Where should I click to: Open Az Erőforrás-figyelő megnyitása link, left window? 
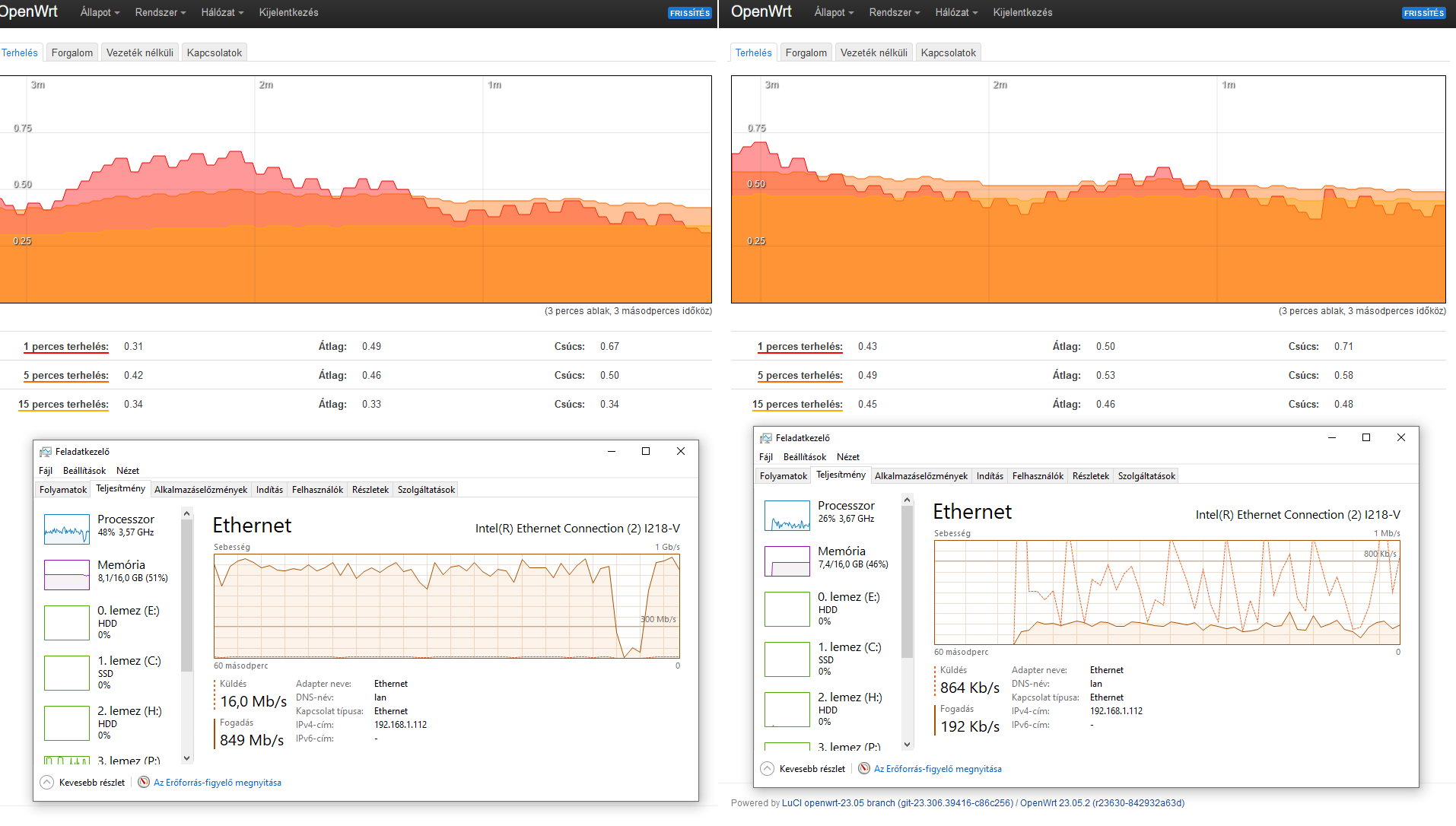pyautogui.click(x=218, y=783)
